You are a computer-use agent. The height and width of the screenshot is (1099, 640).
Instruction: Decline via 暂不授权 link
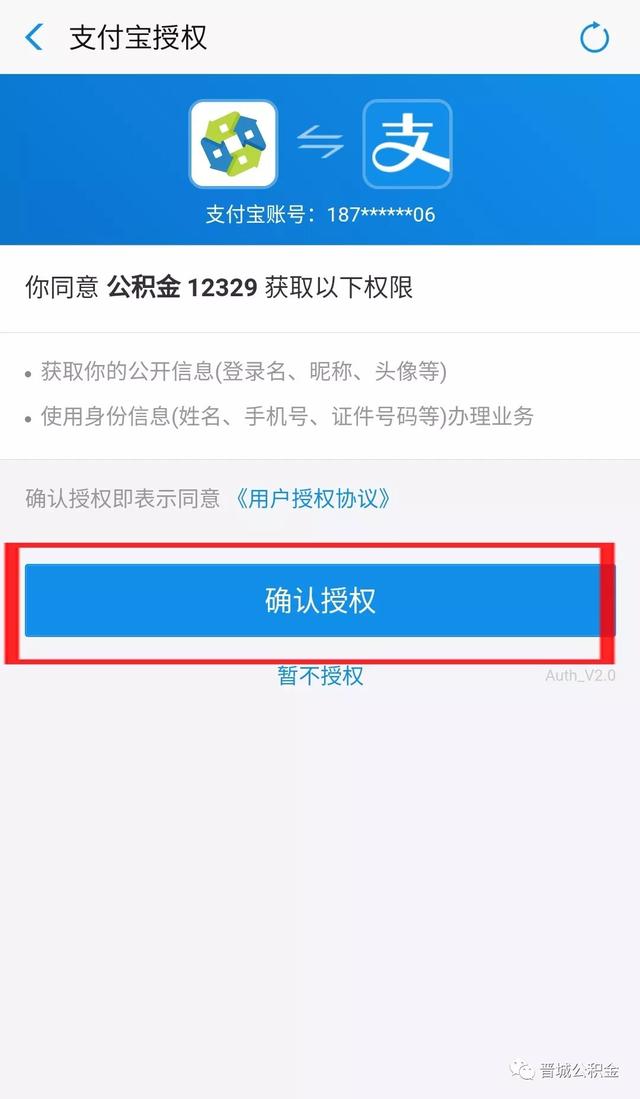point(320,676)
